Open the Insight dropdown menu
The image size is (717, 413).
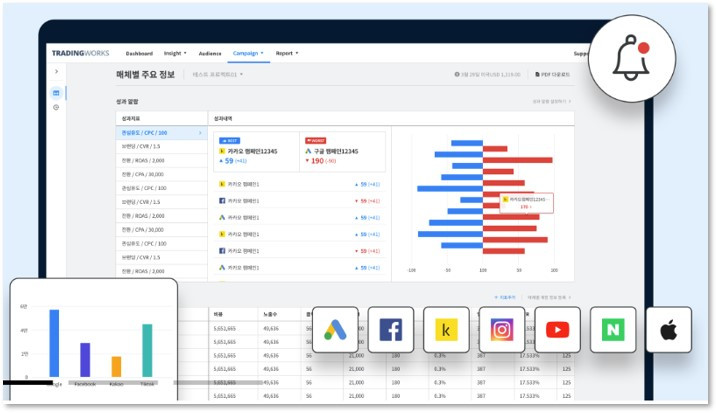175,54
